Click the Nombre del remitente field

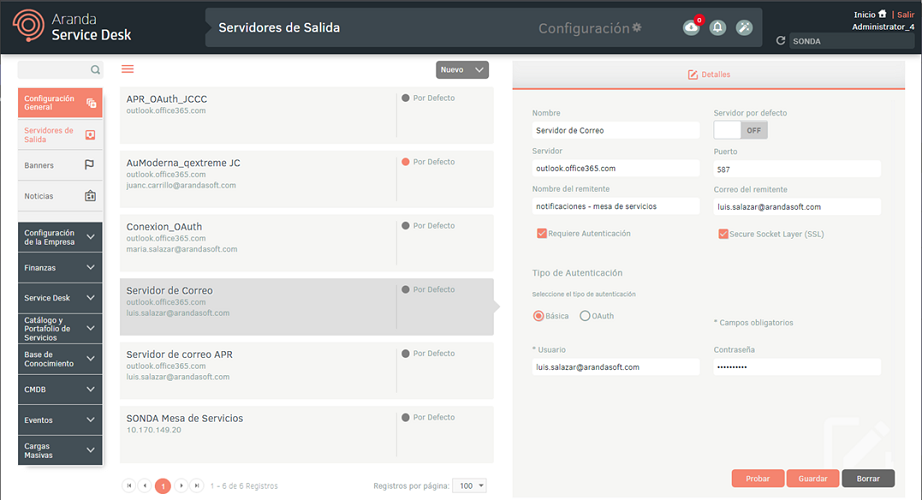tap(616, 206)
